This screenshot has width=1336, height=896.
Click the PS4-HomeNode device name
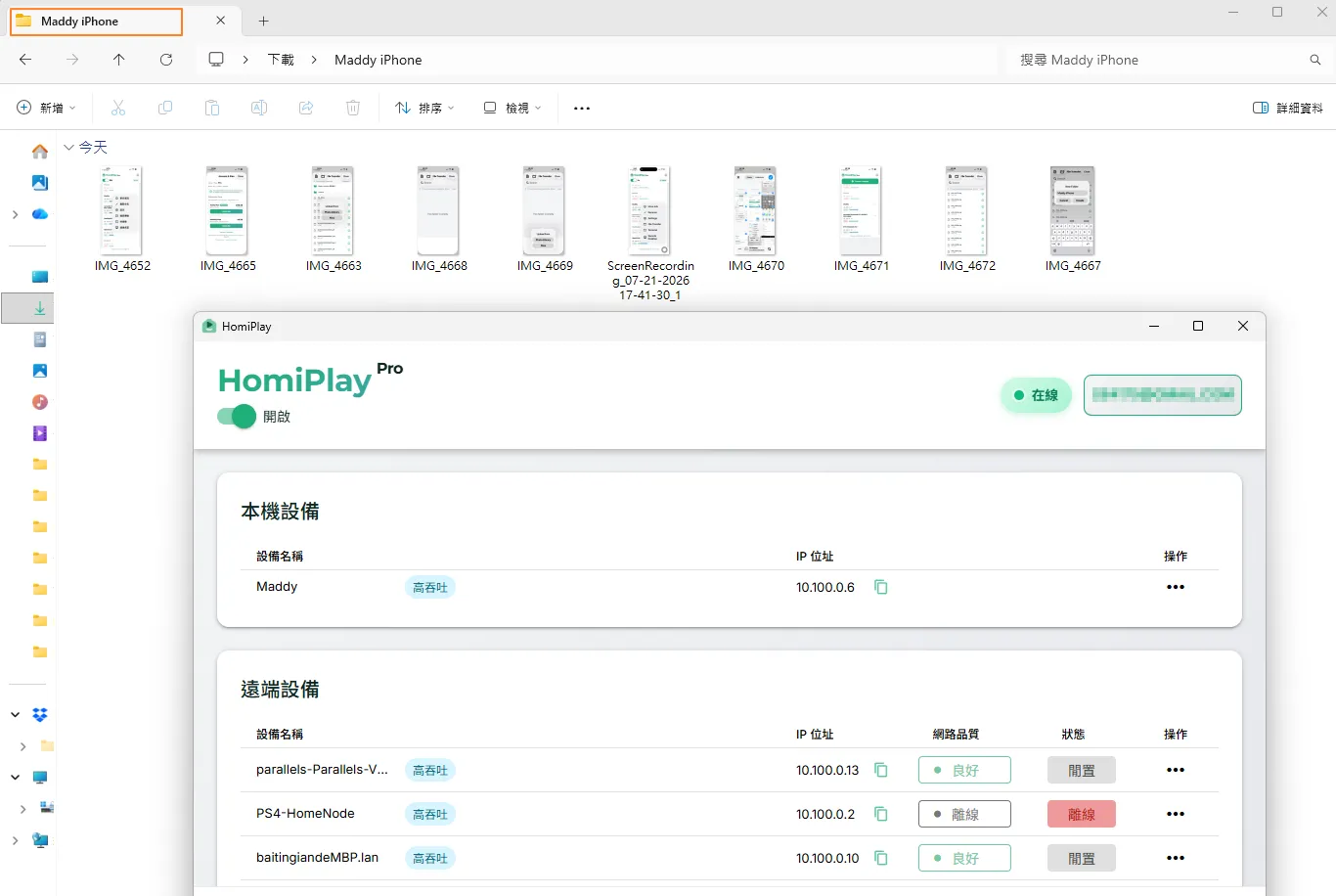click(x=305, y=814)
